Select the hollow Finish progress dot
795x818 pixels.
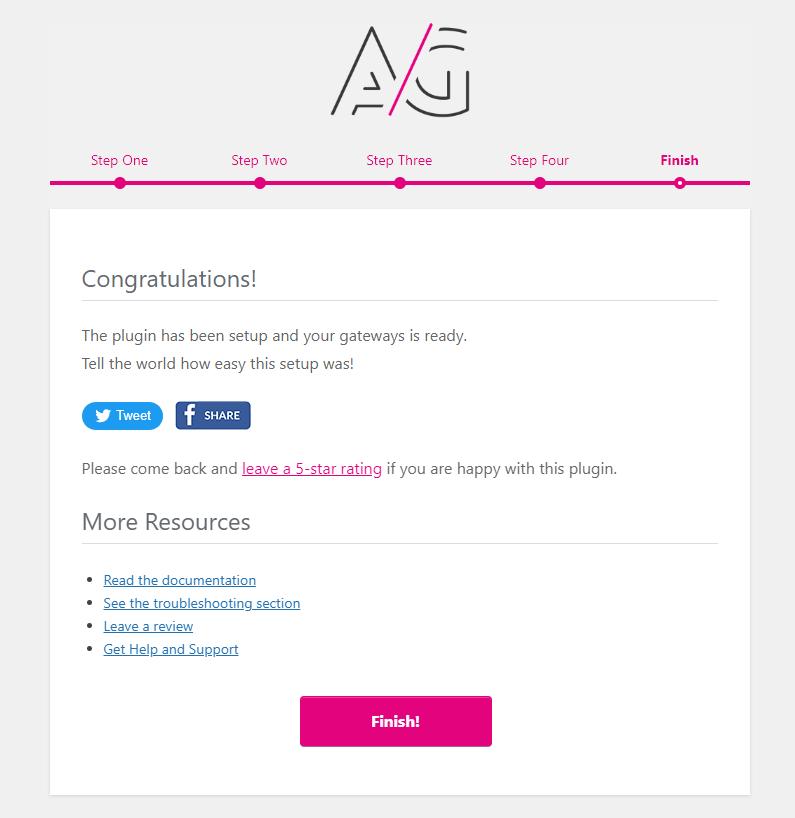(x=680, y=183)
